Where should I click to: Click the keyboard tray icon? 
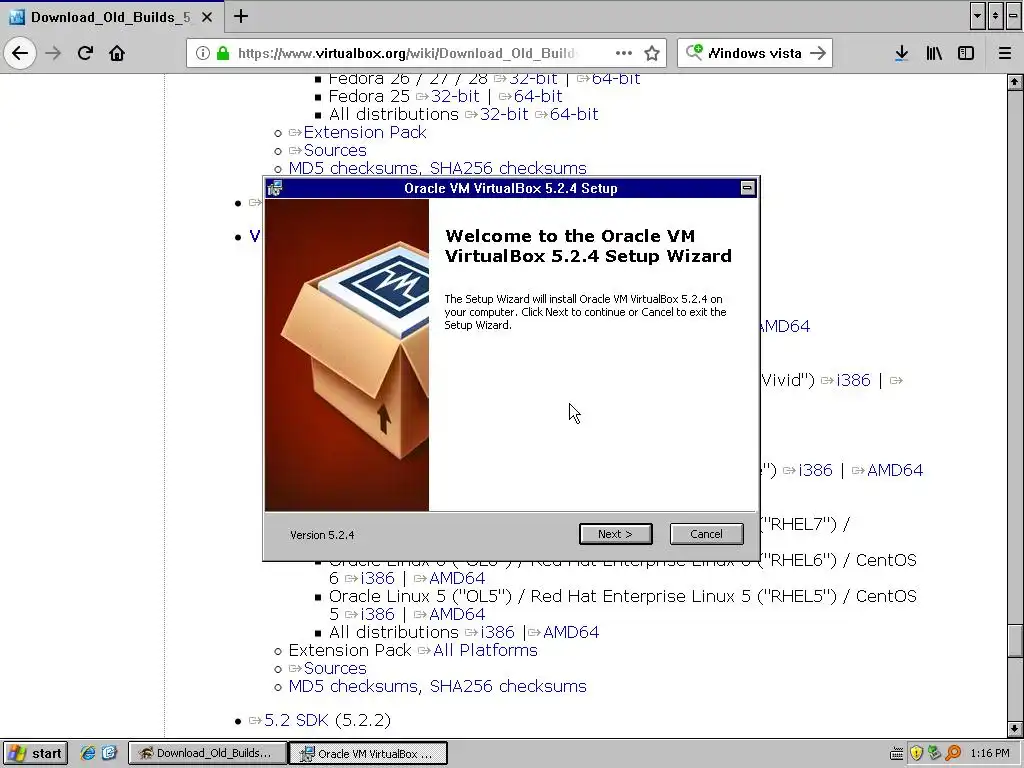click(897, 754)
